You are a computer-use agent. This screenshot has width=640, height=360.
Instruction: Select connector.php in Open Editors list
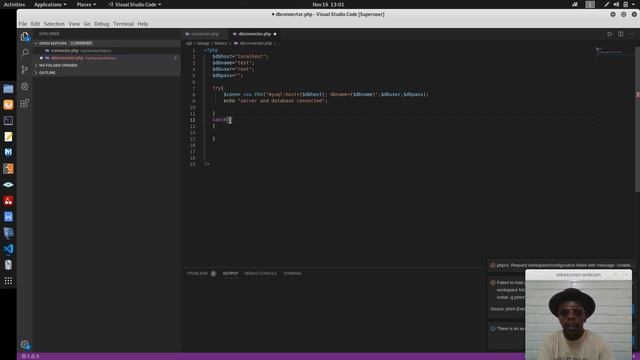pos(107,51)
